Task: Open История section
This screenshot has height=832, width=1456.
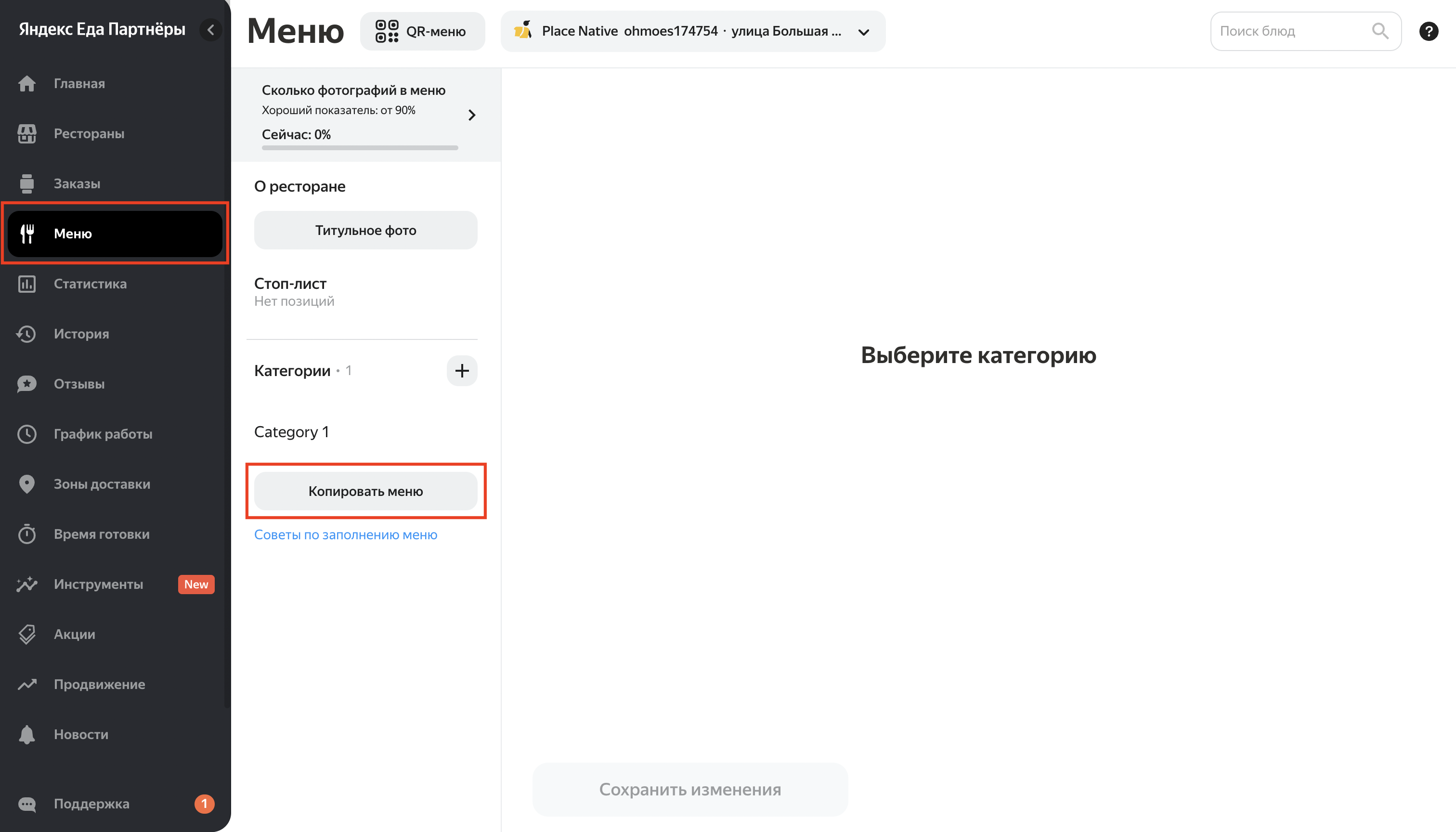Action: coord(115,334)
